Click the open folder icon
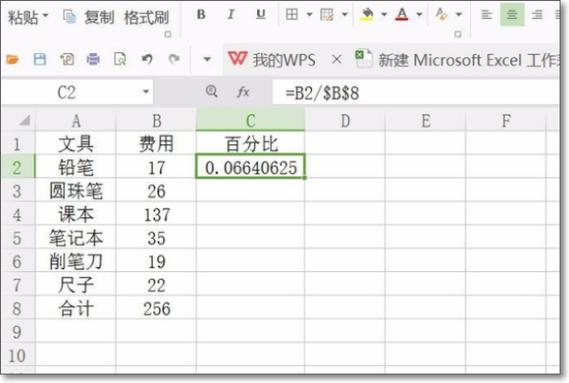This screenshot has height=383, width=569. [x=12, y=59]
